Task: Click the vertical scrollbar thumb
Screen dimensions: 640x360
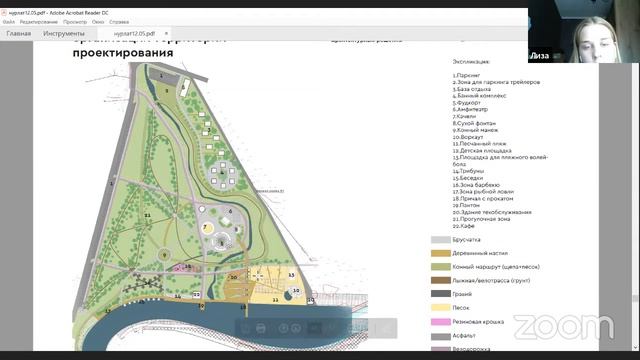Action: [636, 298]
